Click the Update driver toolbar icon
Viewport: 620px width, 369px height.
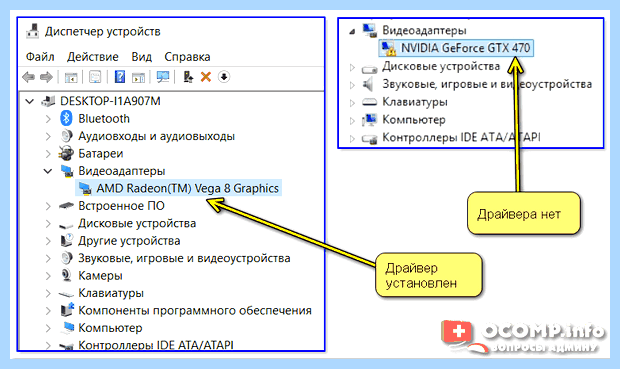pos(188,77)
